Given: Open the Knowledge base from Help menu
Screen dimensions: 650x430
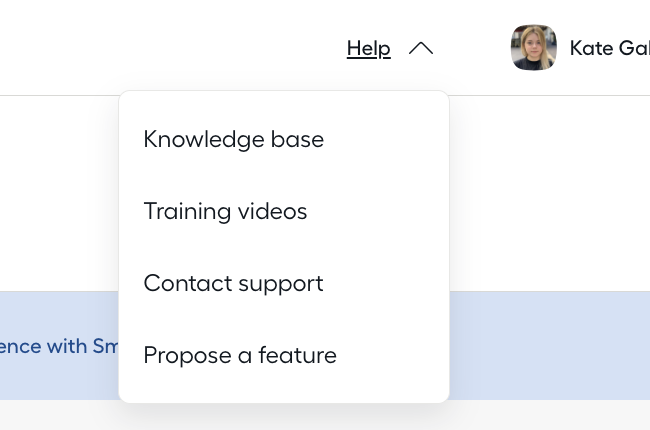Looking at the screenshot, I should (233, 139).
